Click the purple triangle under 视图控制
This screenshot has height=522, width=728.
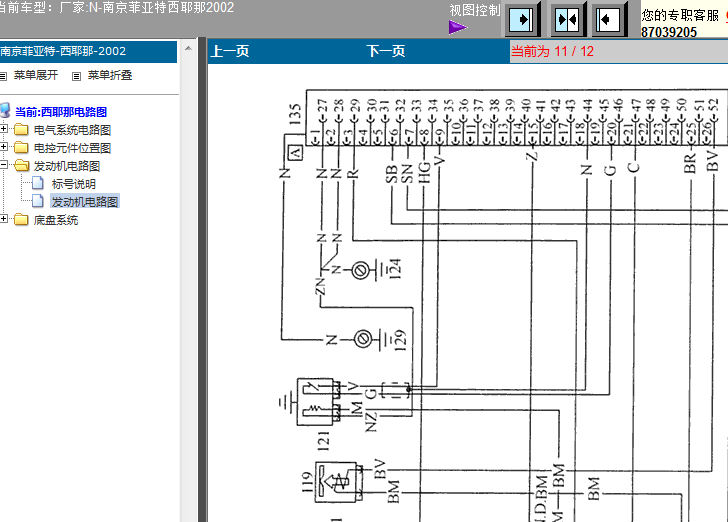pos(457,27)
